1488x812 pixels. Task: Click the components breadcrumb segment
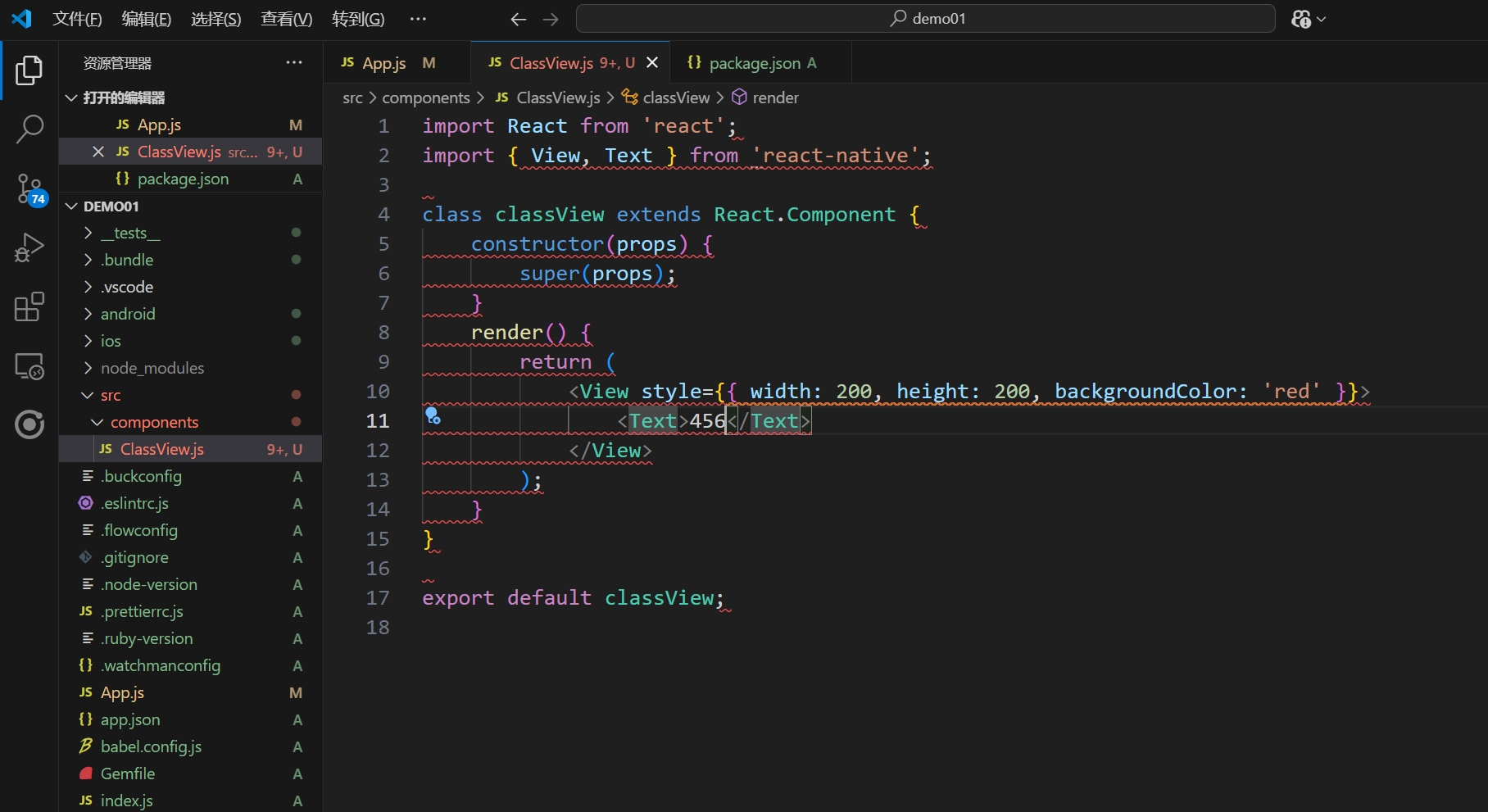[426, 98]
